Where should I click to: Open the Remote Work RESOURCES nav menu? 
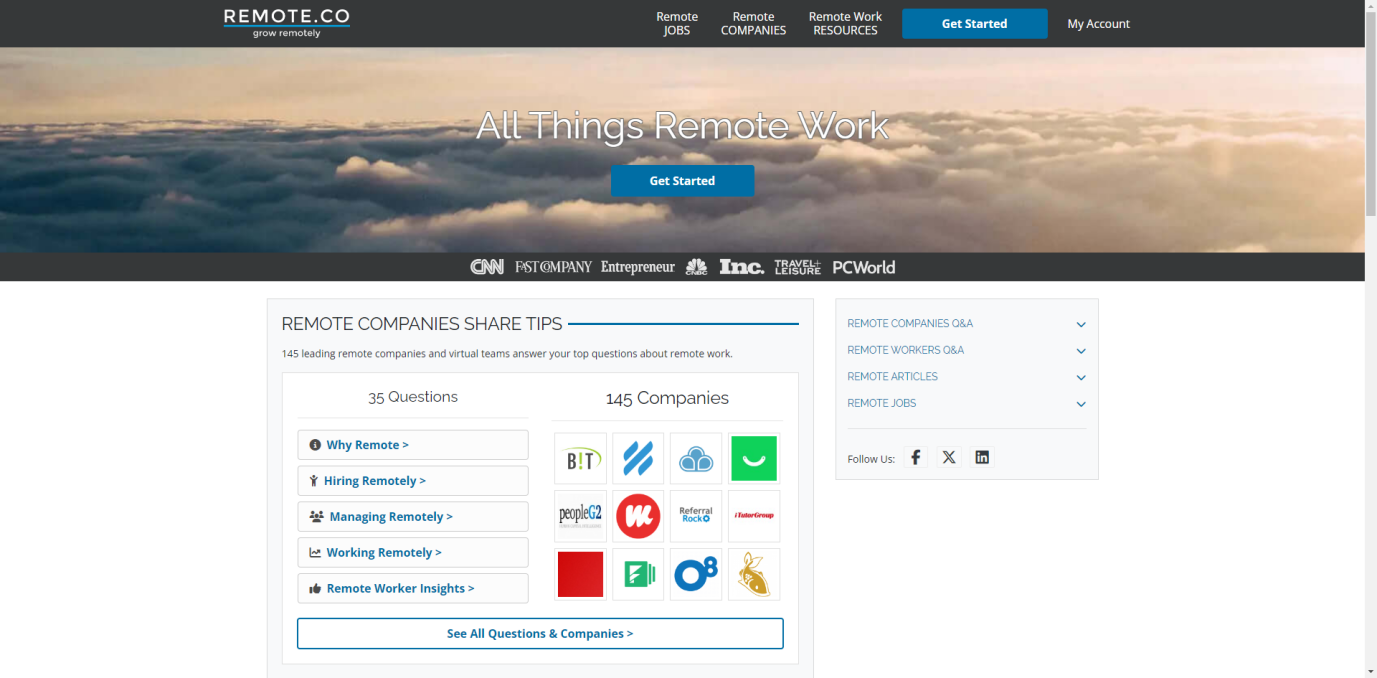click(x=845, y=23)
